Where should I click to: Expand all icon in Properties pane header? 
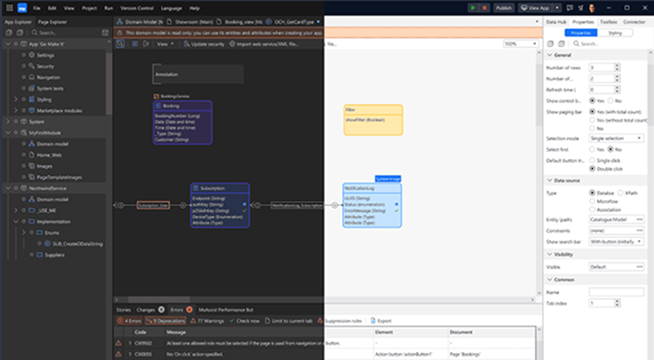click(561, 44)
